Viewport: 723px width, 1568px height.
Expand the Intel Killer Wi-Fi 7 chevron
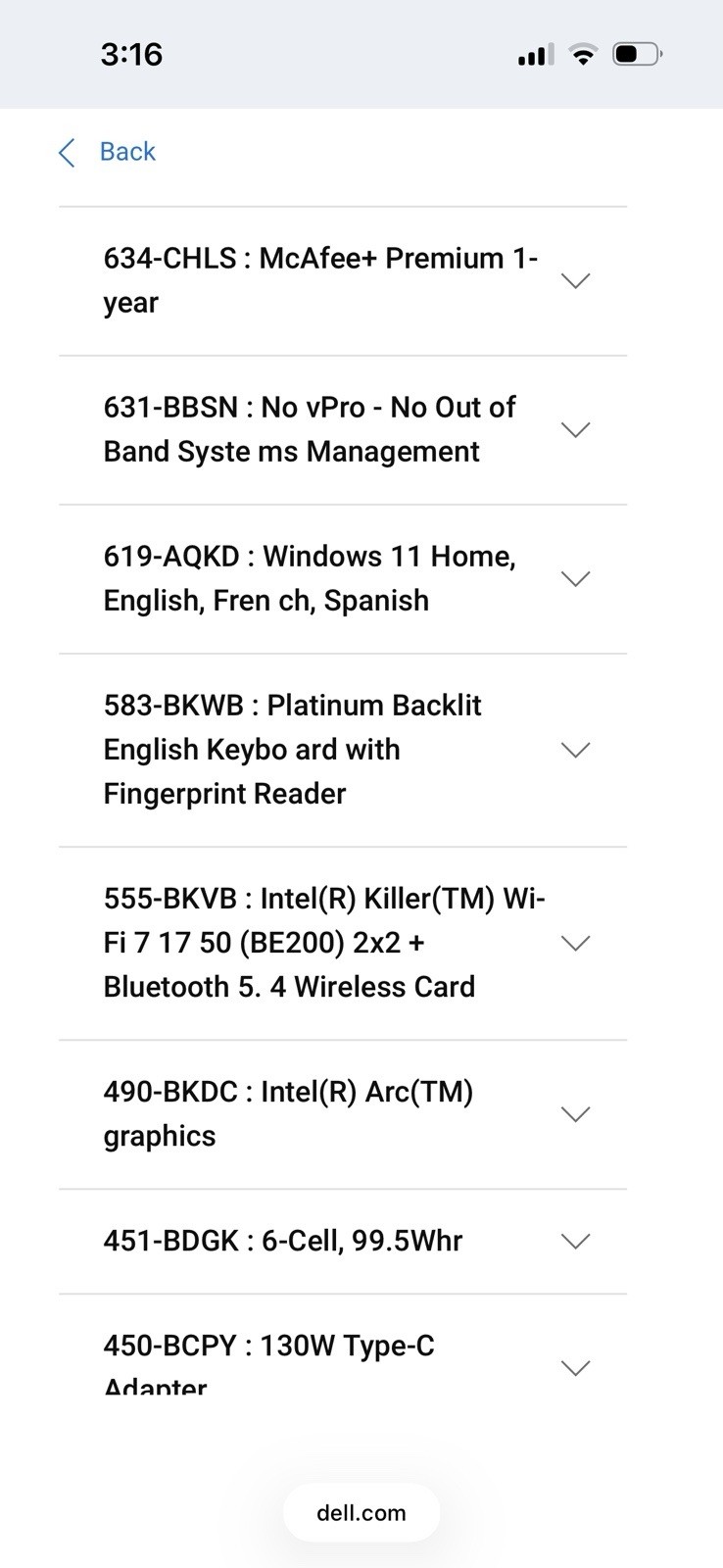[575, 943]
